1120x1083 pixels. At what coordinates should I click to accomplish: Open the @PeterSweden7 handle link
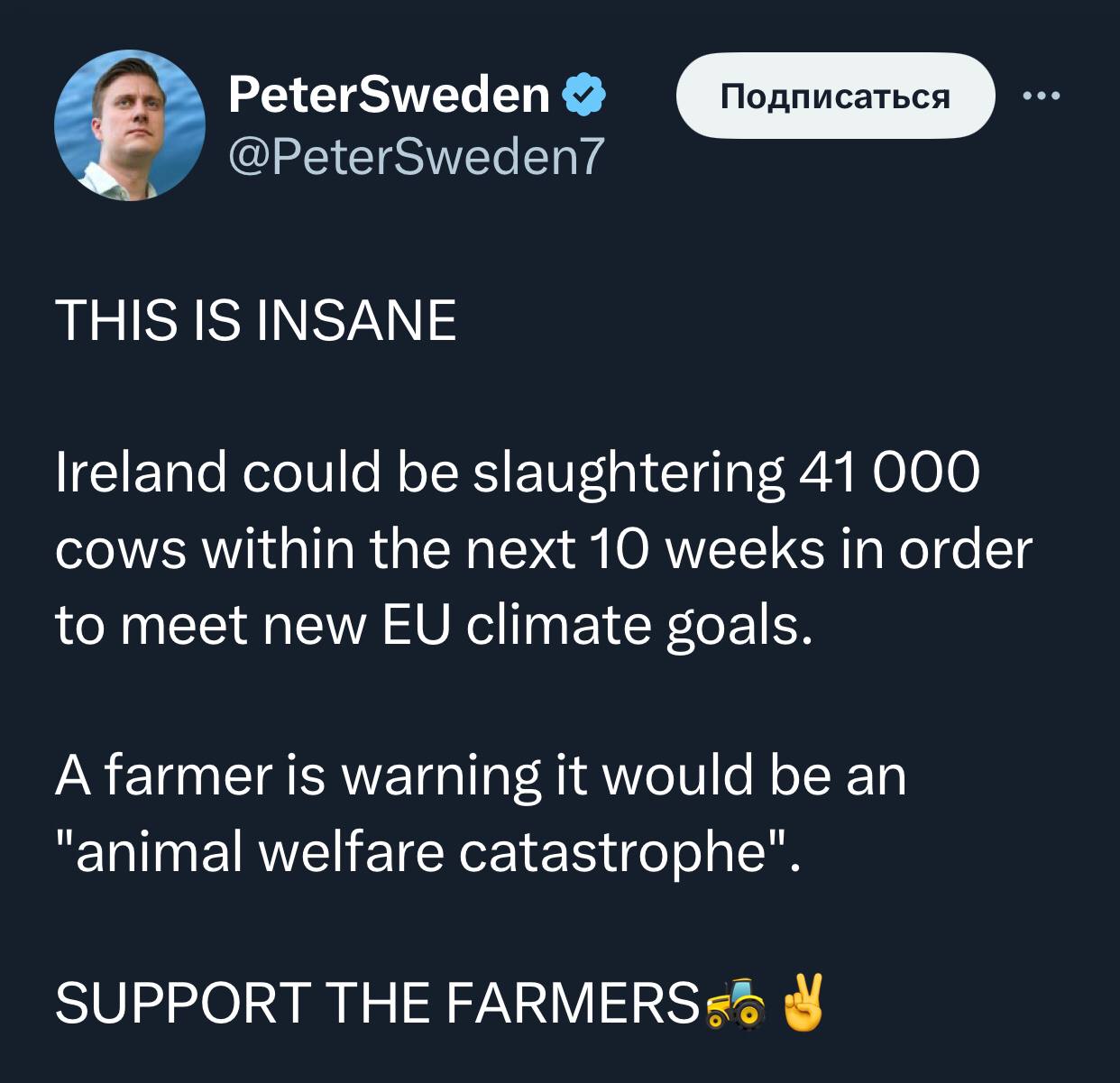(x=416, y=155)
